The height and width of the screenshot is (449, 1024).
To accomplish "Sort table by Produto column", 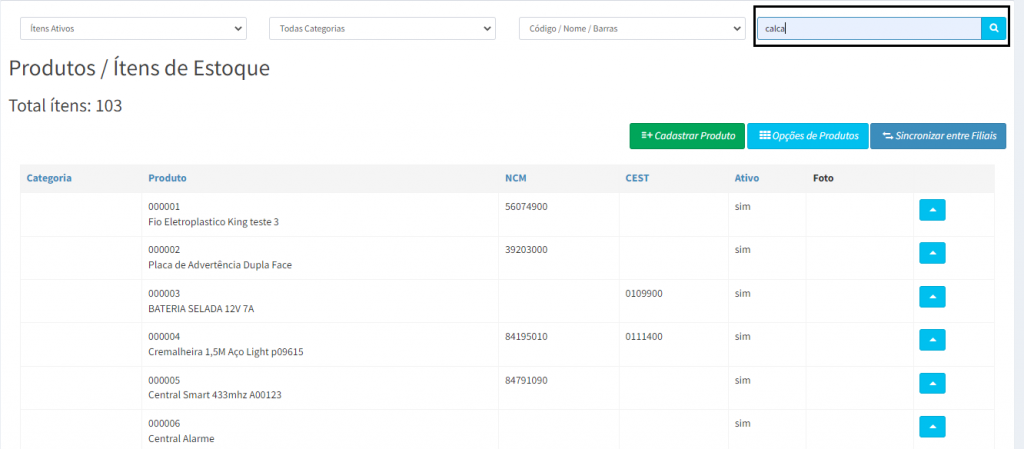I will click(167, 178).
